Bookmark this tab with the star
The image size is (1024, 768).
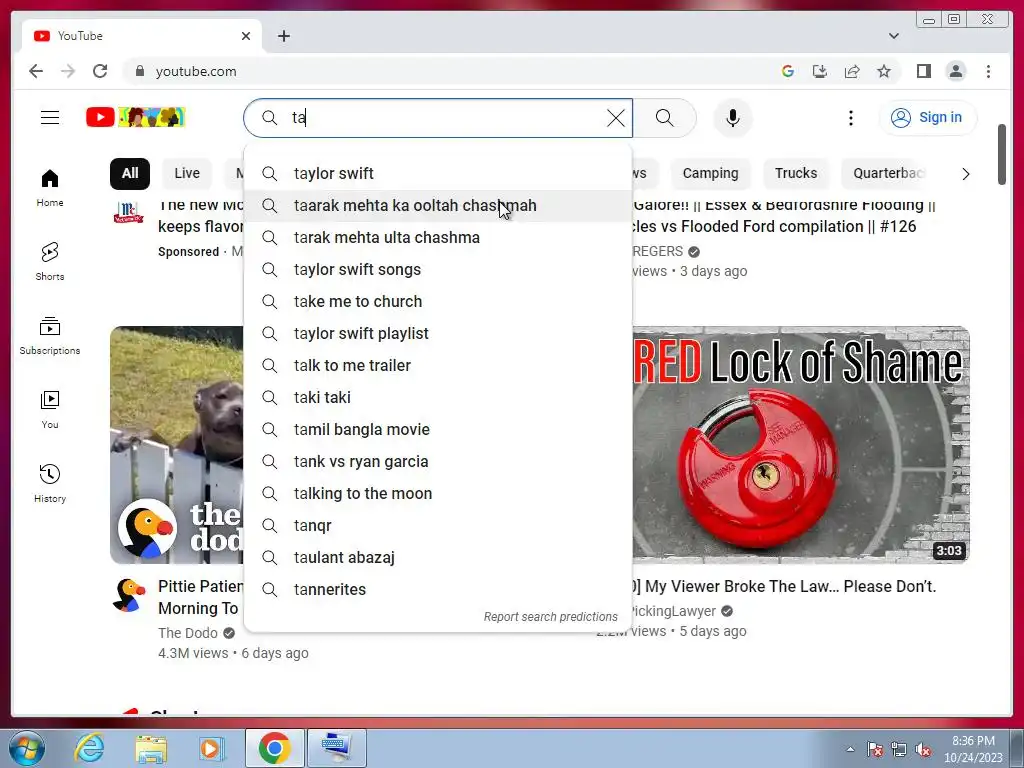(x=884, y=71)
